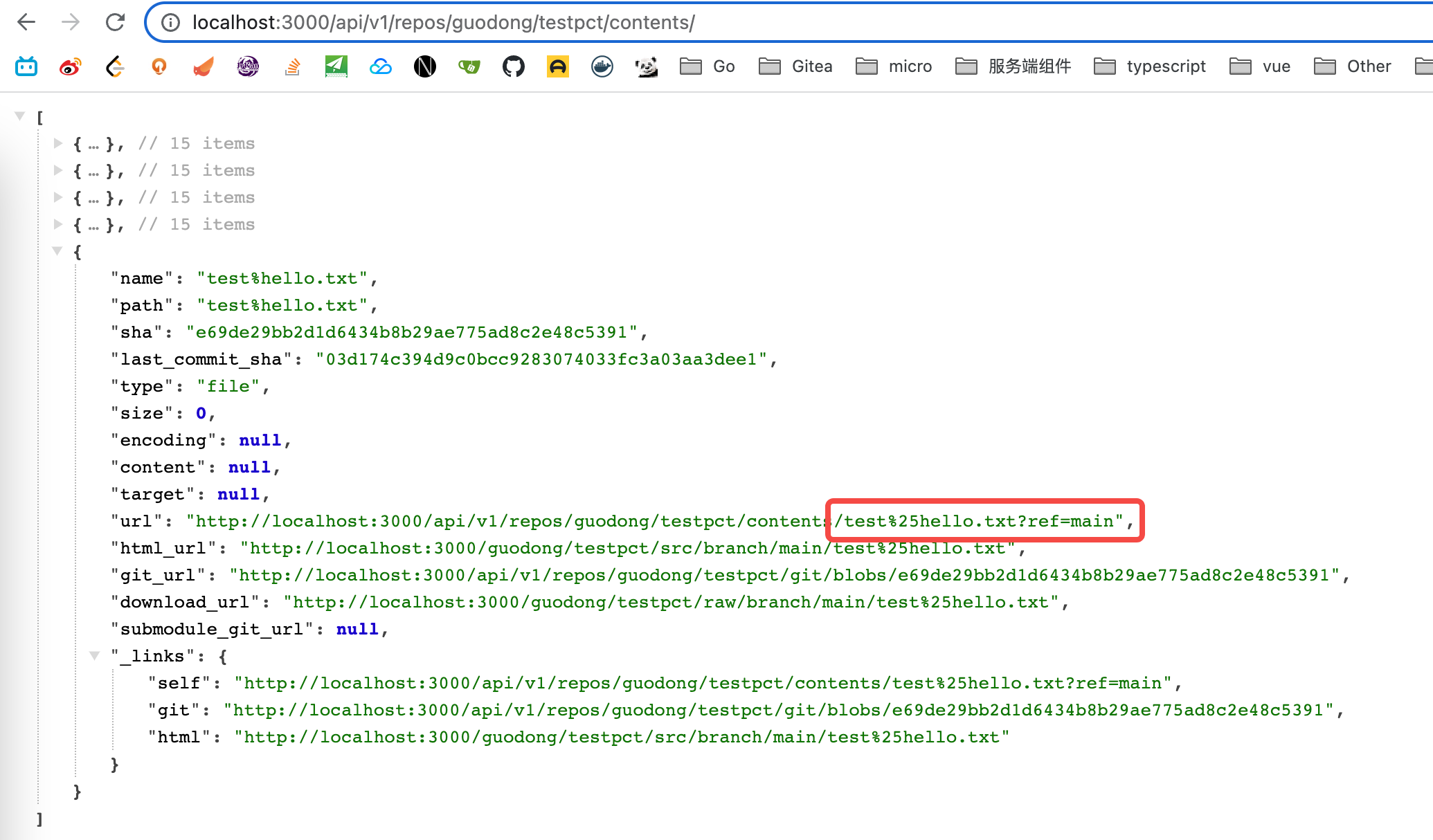This screenshot has height=840, width=1433.
Task: View site information icon in address bar
Action: pos(170,22)
